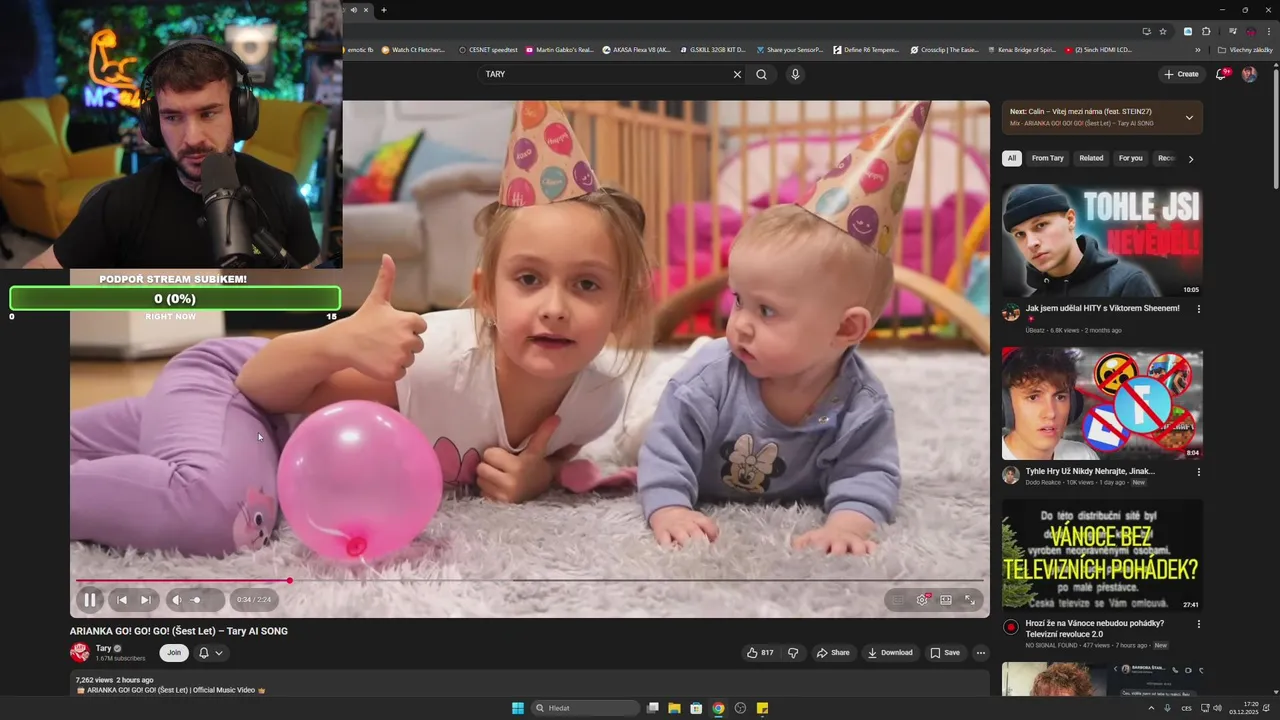Download the video
Screen dimensions: 1280x720
click(890, 653)
